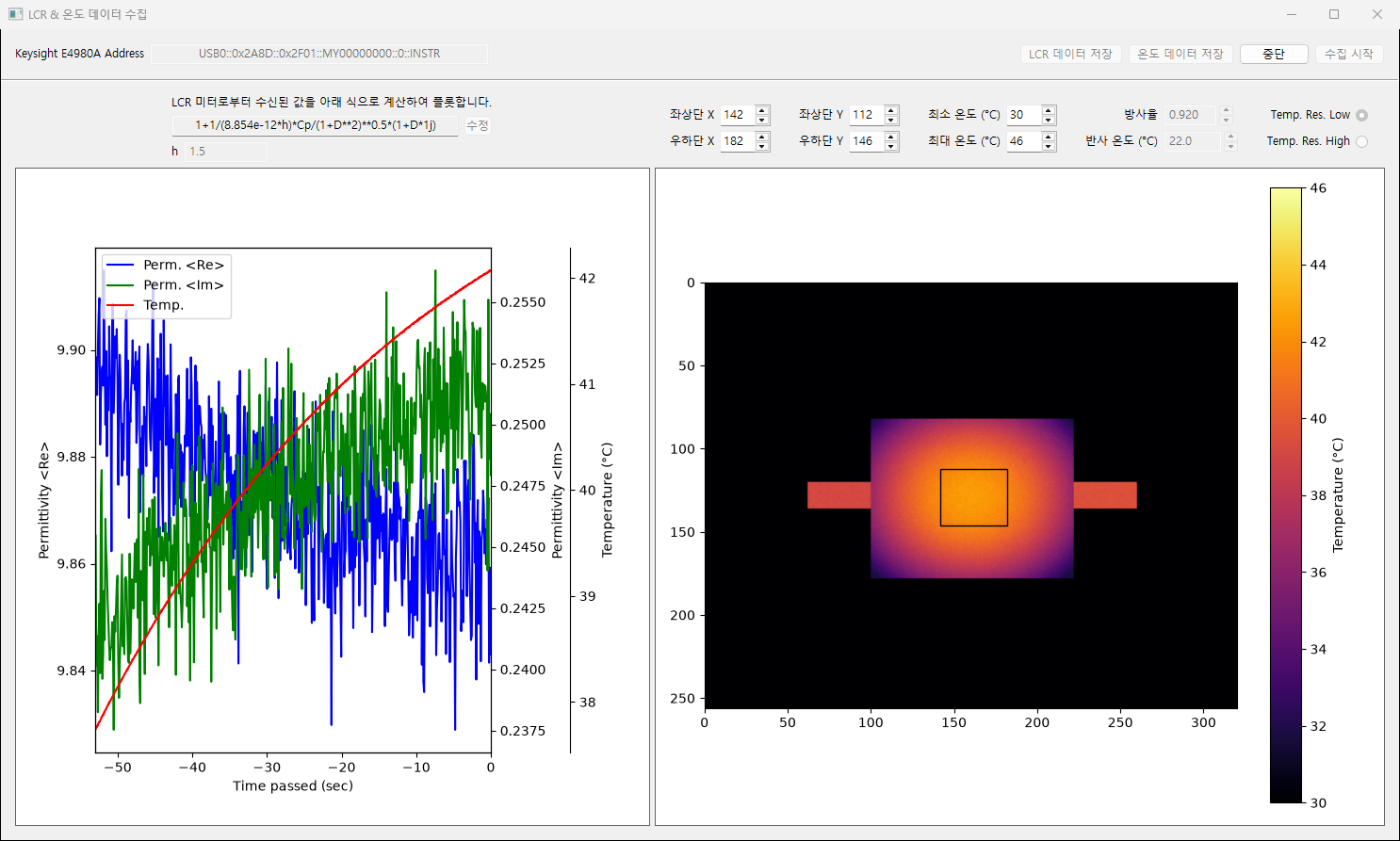The image size is (1400, 841).
Task: Click the Temp. legend entry
Action: click(x=146, y=305)
